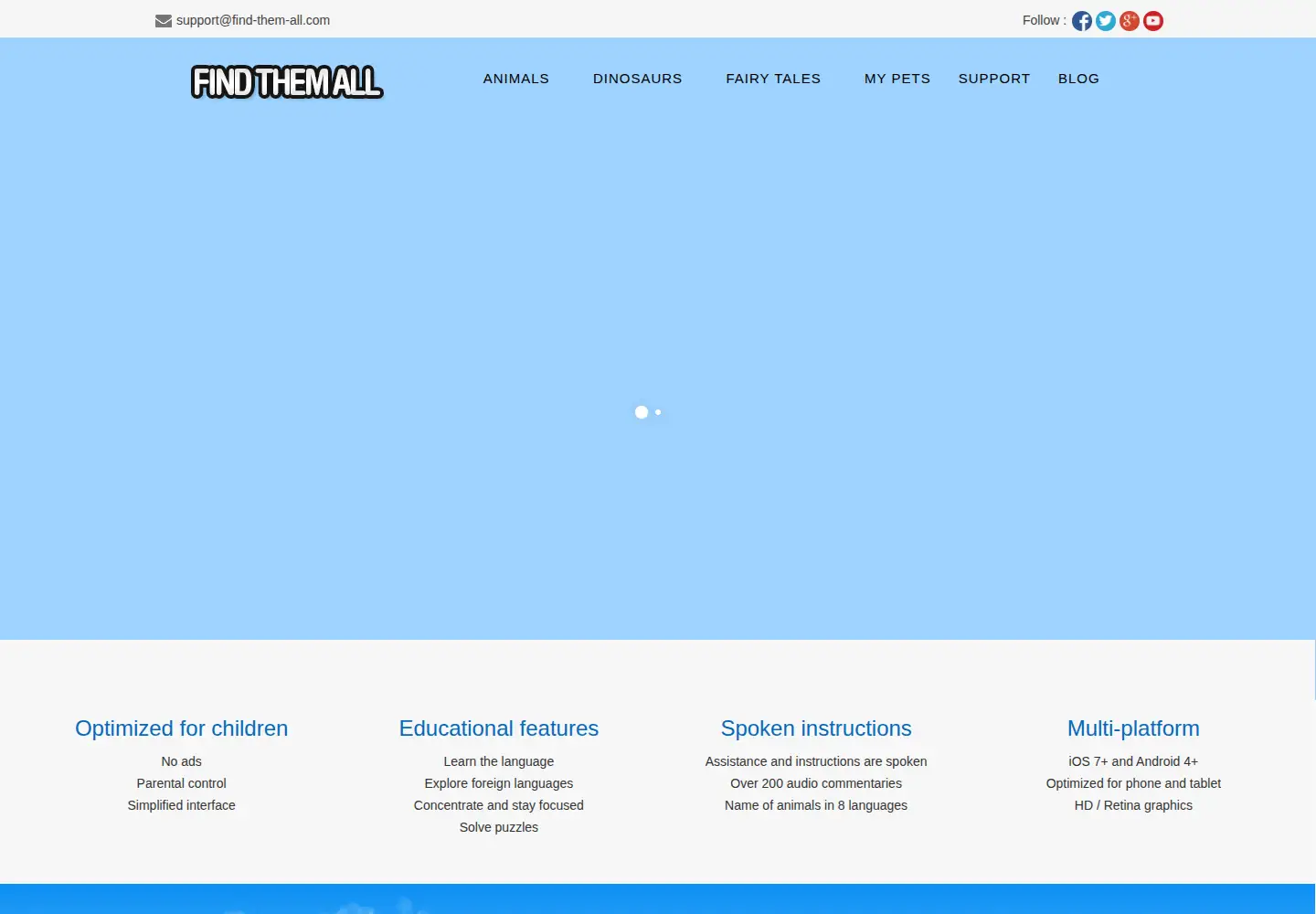Viewport: 1316px width, 914px height.
Task: Open the Animals menu item
Action: pyautogui.click(x=516, y=79)
